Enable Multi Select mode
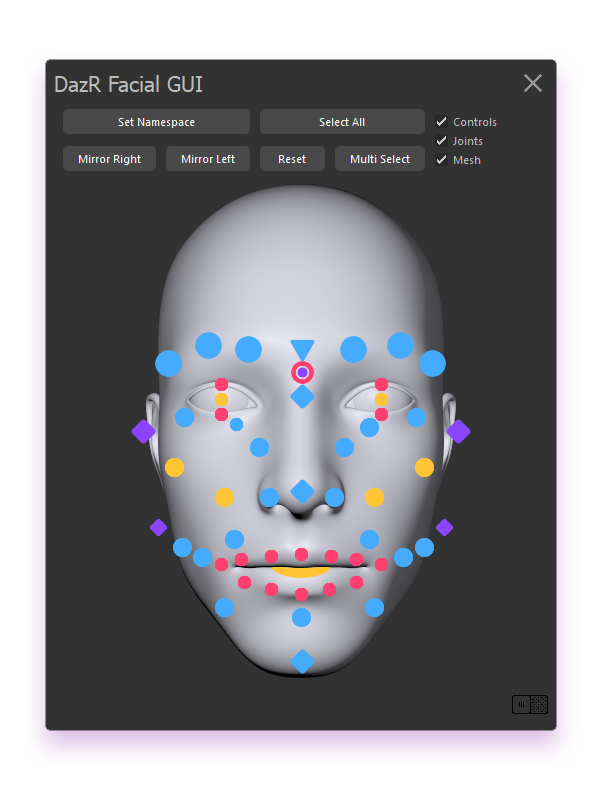602x790 pixels. click(380, 159)
